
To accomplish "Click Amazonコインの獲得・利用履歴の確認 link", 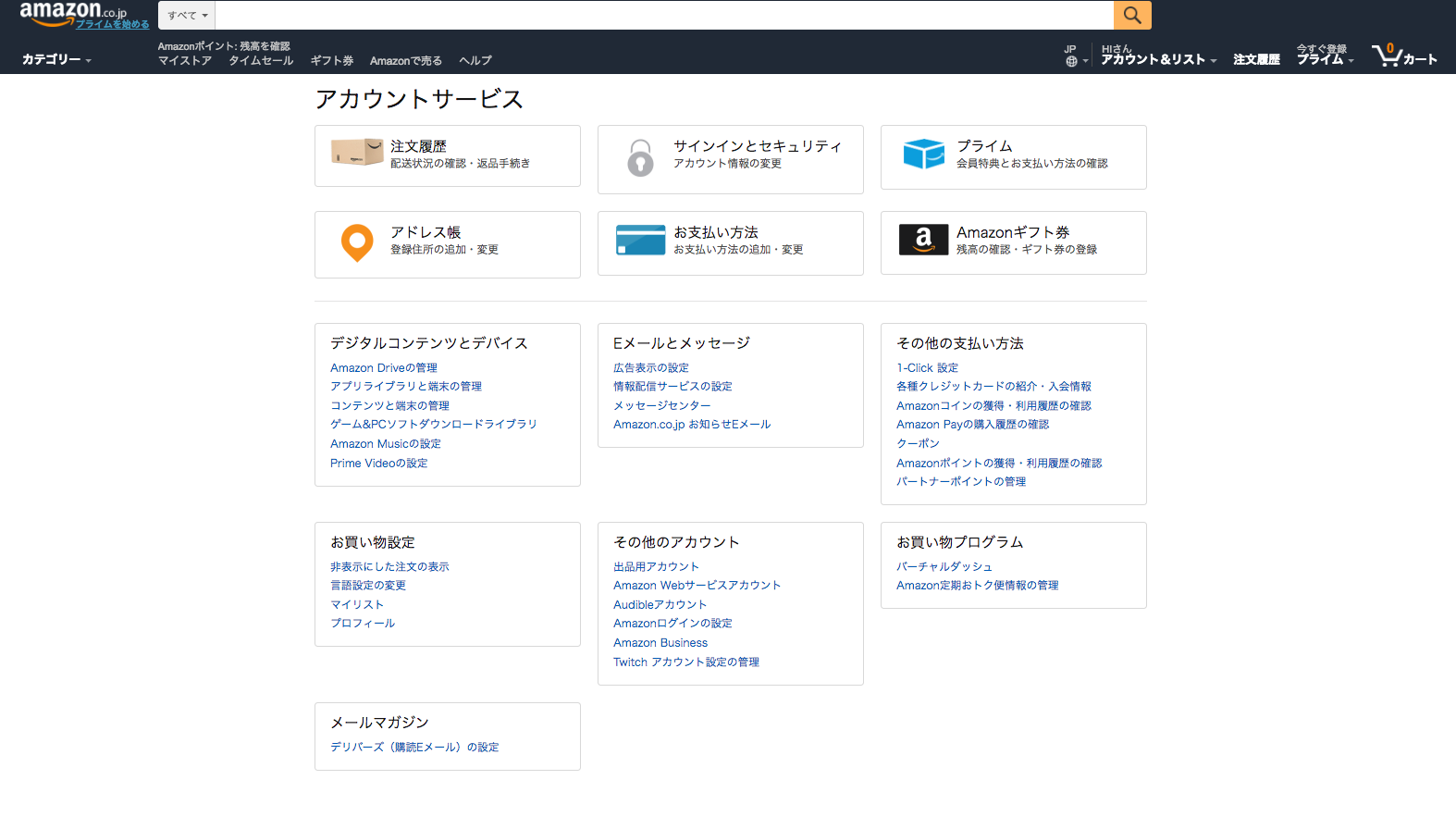I will coord(993,406).
